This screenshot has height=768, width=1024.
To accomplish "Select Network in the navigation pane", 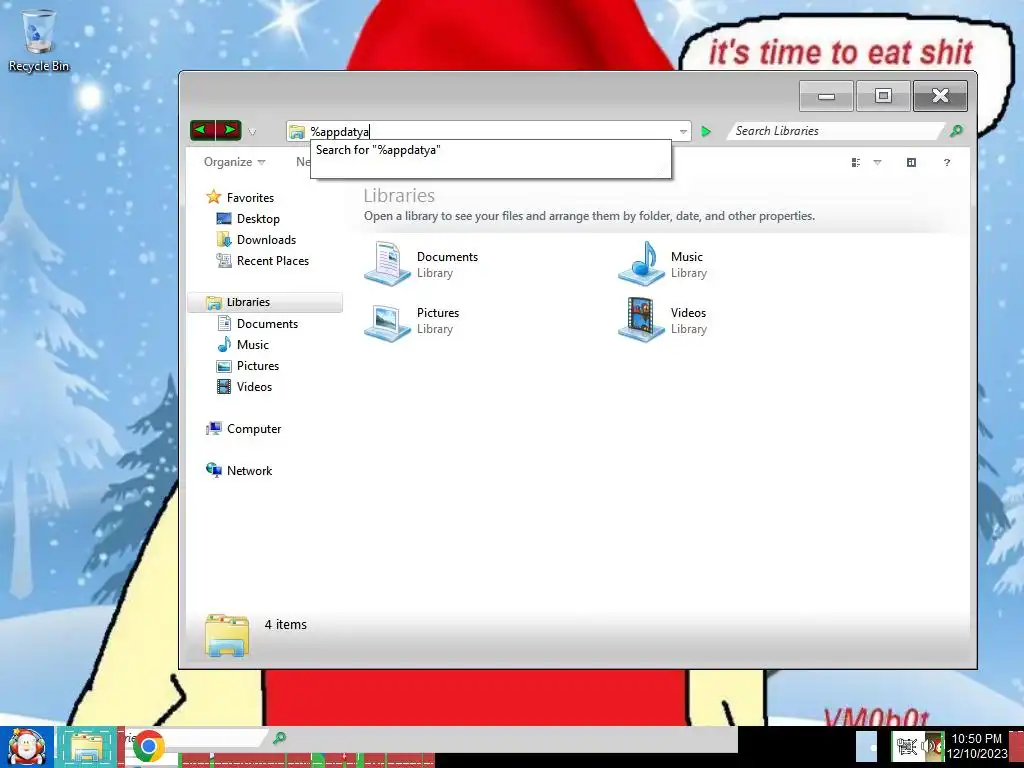I will [x=249, y=470].
